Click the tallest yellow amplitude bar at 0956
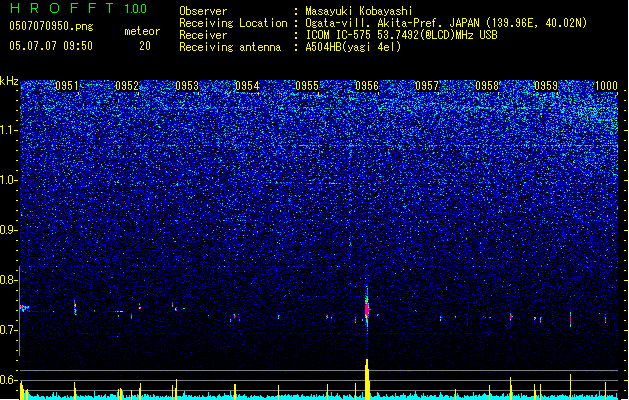 coord(367,379)
